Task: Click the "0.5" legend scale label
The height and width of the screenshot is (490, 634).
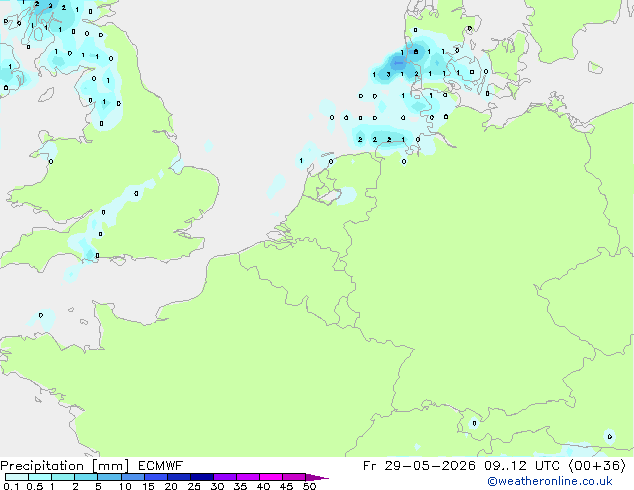Action: point(35,486)
